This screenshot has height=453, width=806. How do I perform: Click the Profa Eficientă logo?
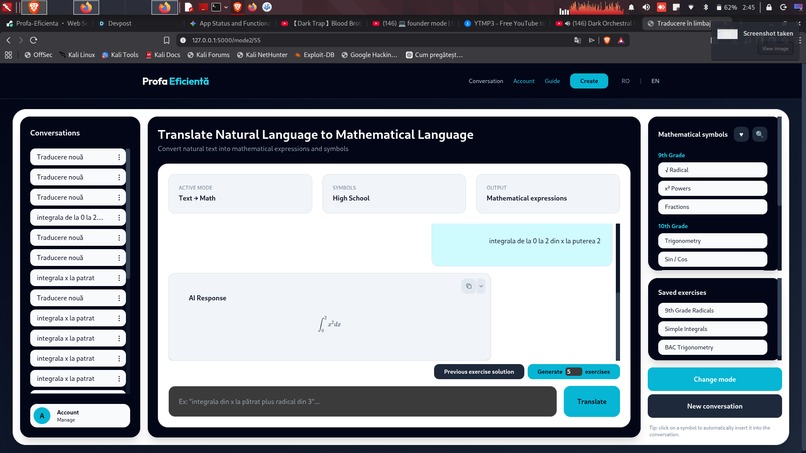point(175,81)
